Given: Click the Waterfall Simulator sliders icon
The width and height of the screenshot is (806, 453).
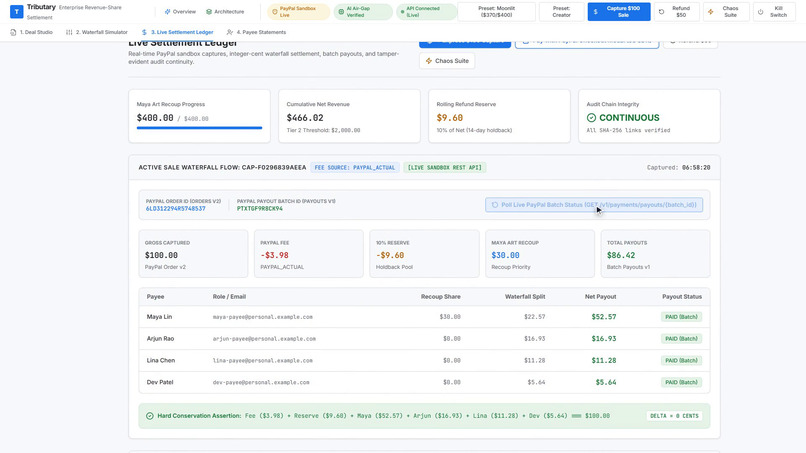Looking at the screenshot, I should point(69,32).
